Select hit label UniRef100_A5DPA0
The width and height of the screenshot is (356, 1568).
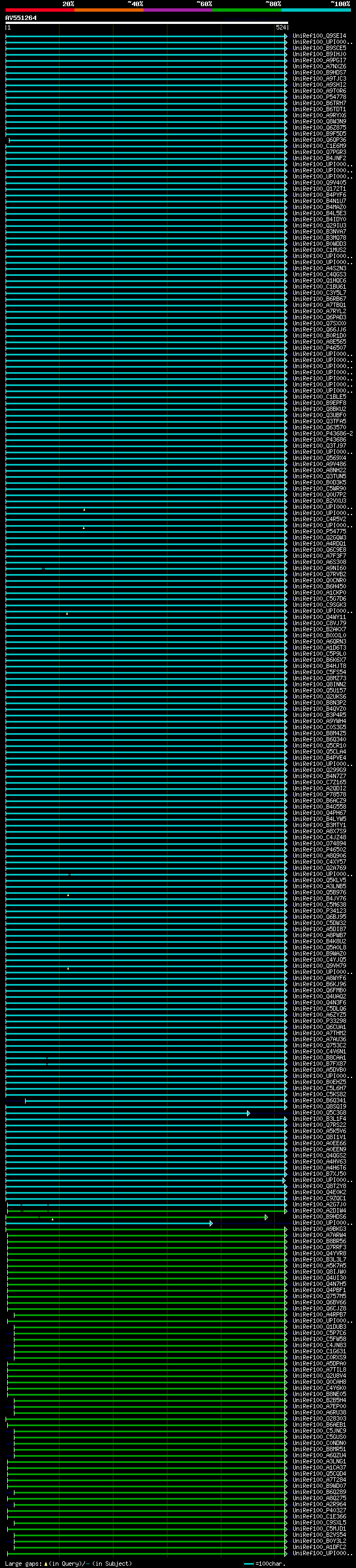(319, 1363)
